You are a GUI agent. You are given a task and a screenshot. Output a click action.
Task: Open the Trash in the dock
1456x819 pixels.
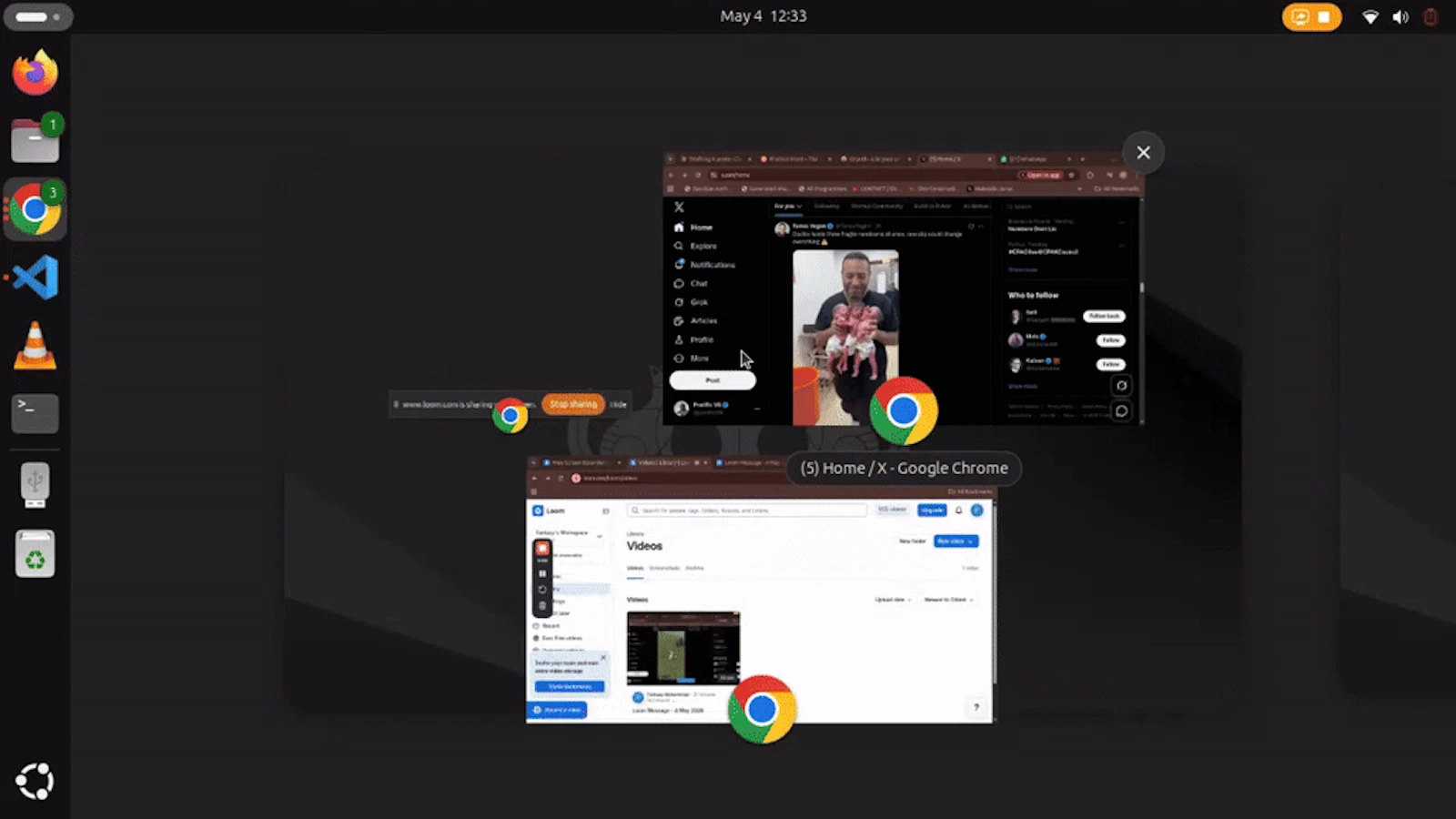(x=35, y=553)
